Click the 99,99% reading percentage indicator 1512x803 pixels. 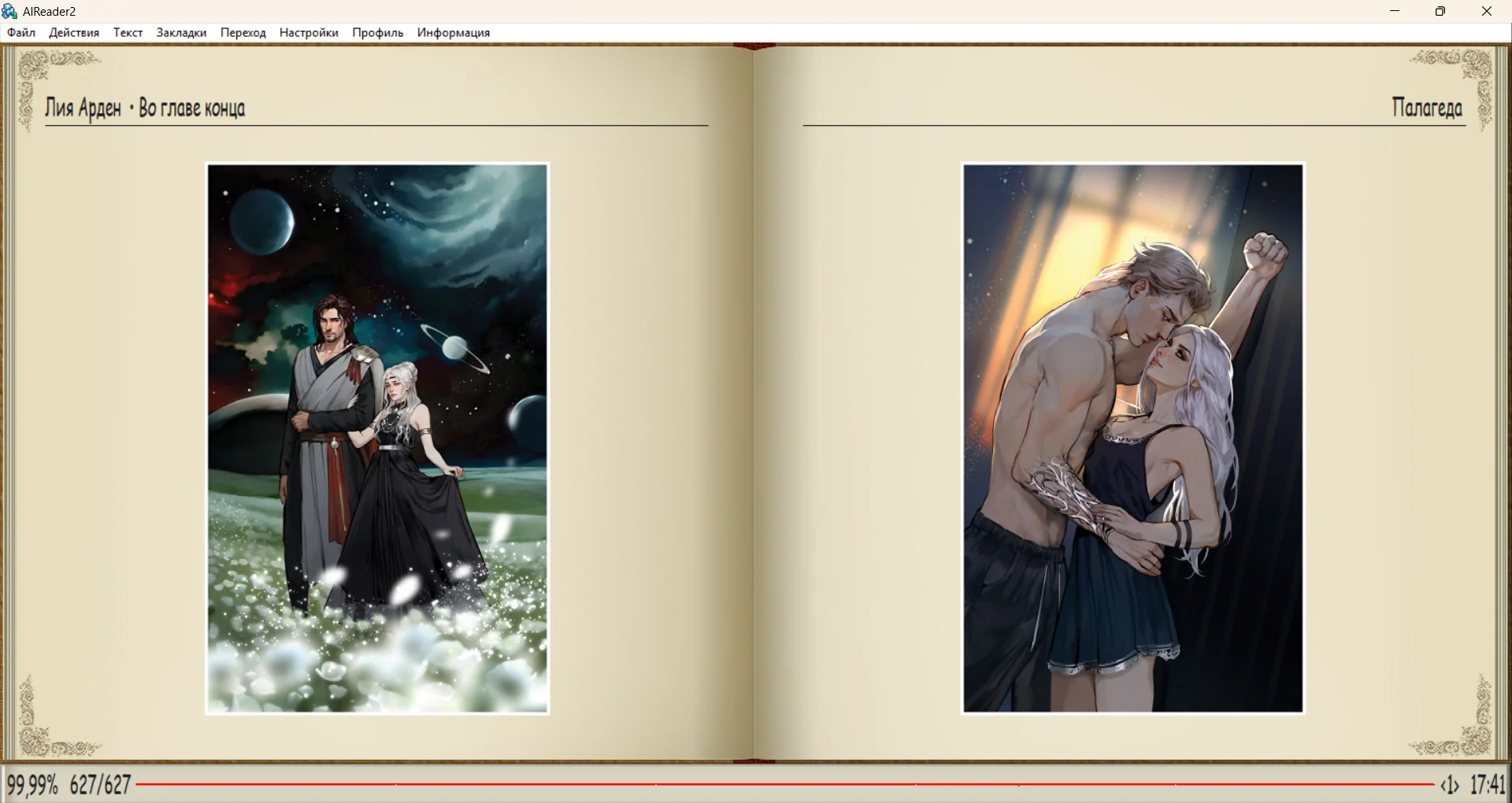(32, 785)
